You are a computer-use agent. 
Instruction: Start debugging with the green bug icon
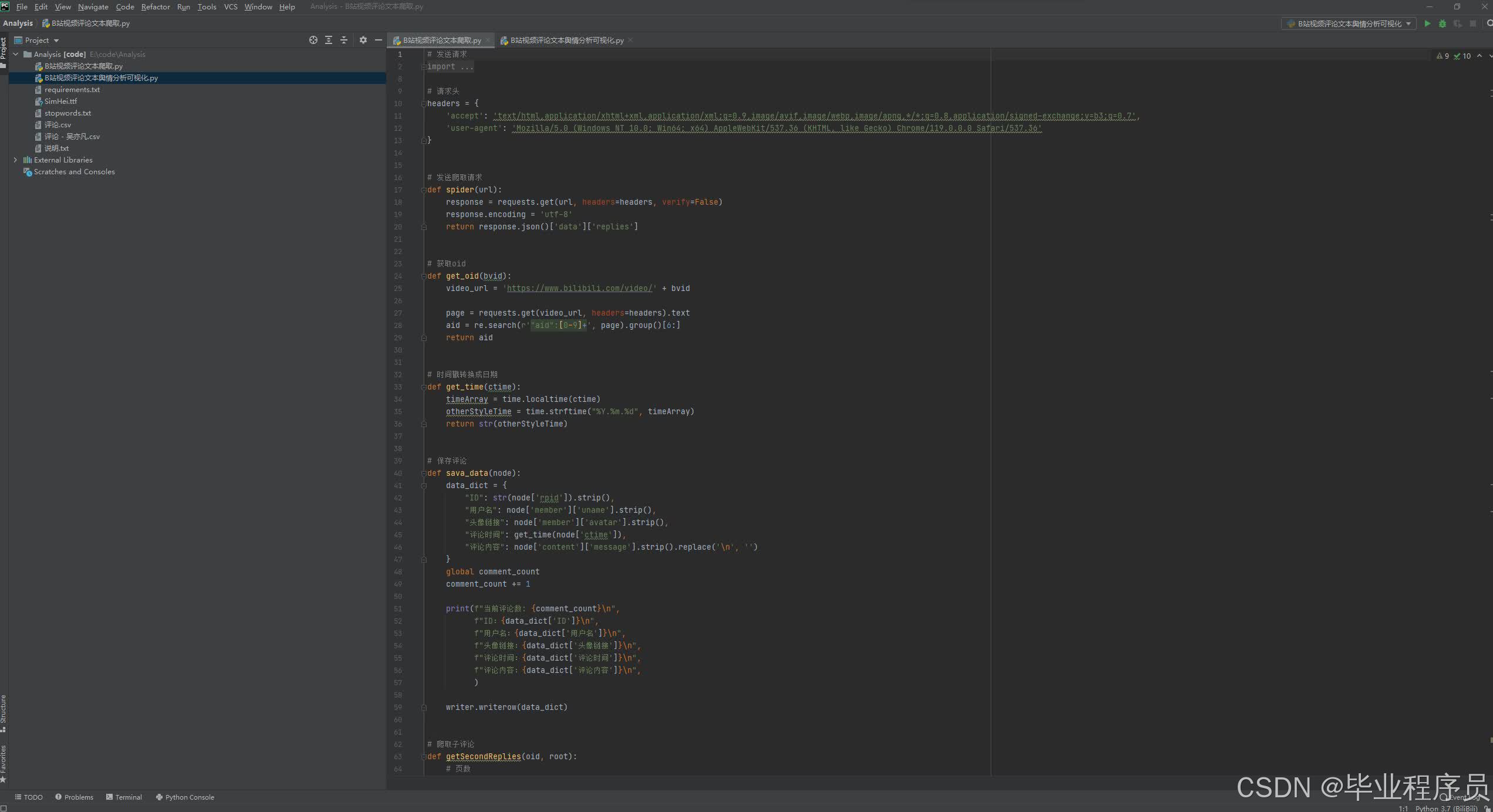[1443, 23]
